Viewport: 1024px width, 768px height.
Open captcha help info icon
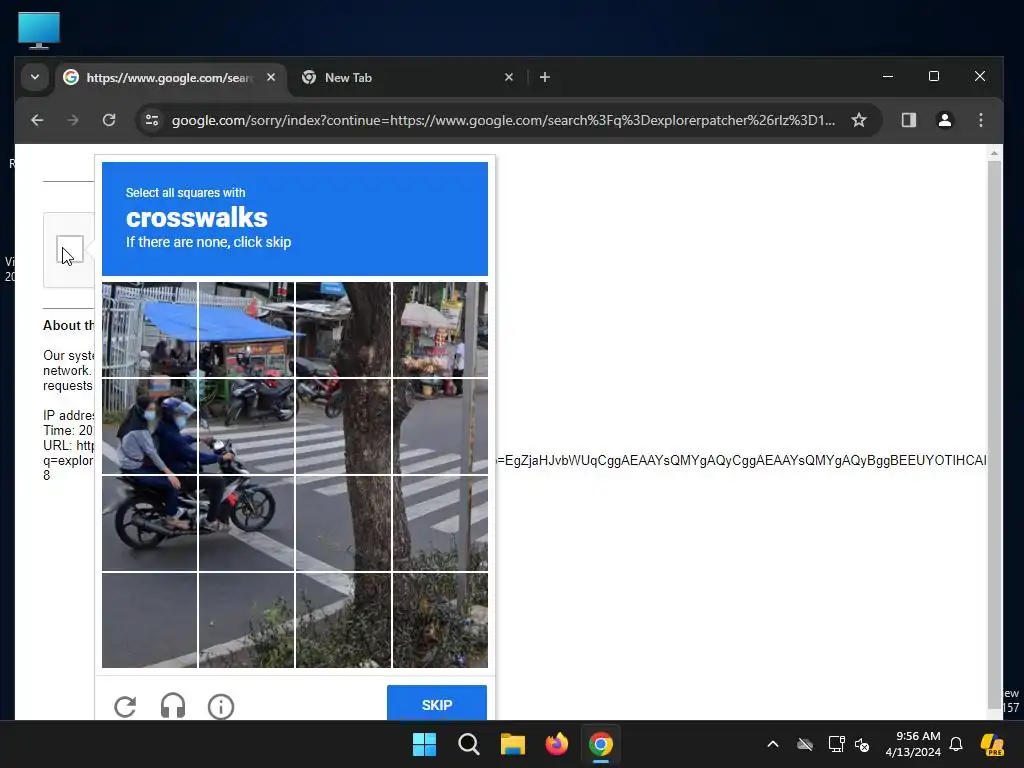tap(221, 706)
